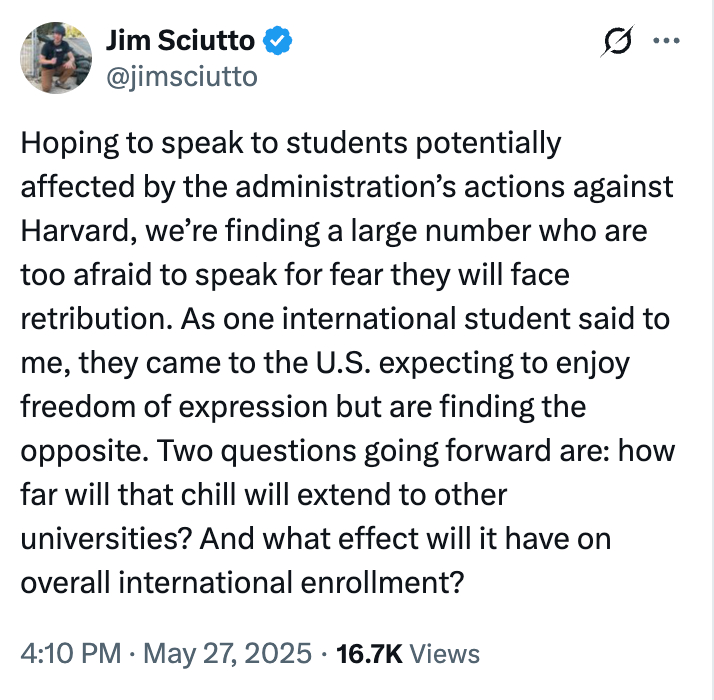The height and width of the screenshot is (700, 714).
Task: Click the May 27, 2025 date
Action: click(226, 654)
